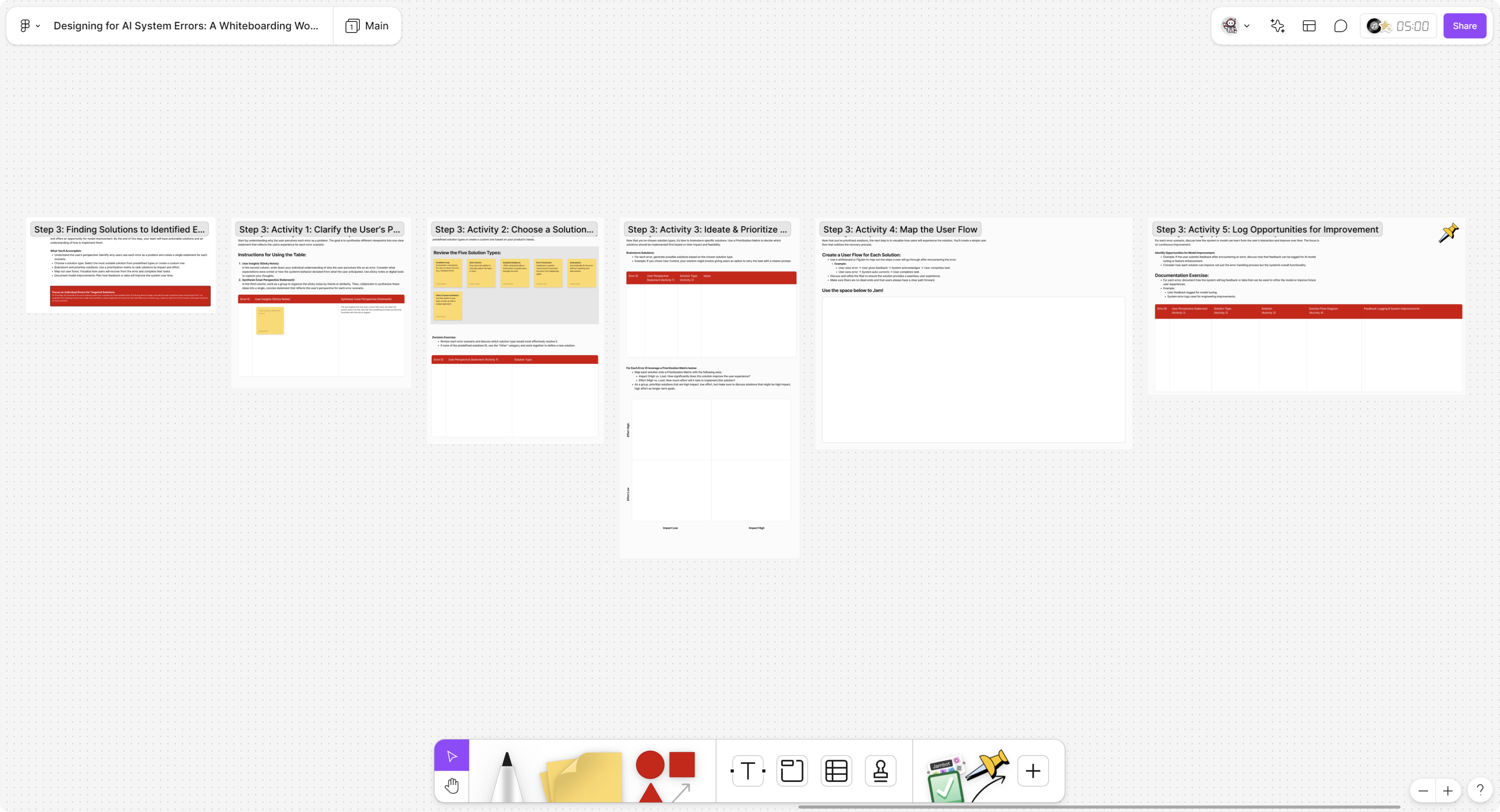Select section 'Step 3: Activity 2: Choose a Solution...'

click(514, 230)
